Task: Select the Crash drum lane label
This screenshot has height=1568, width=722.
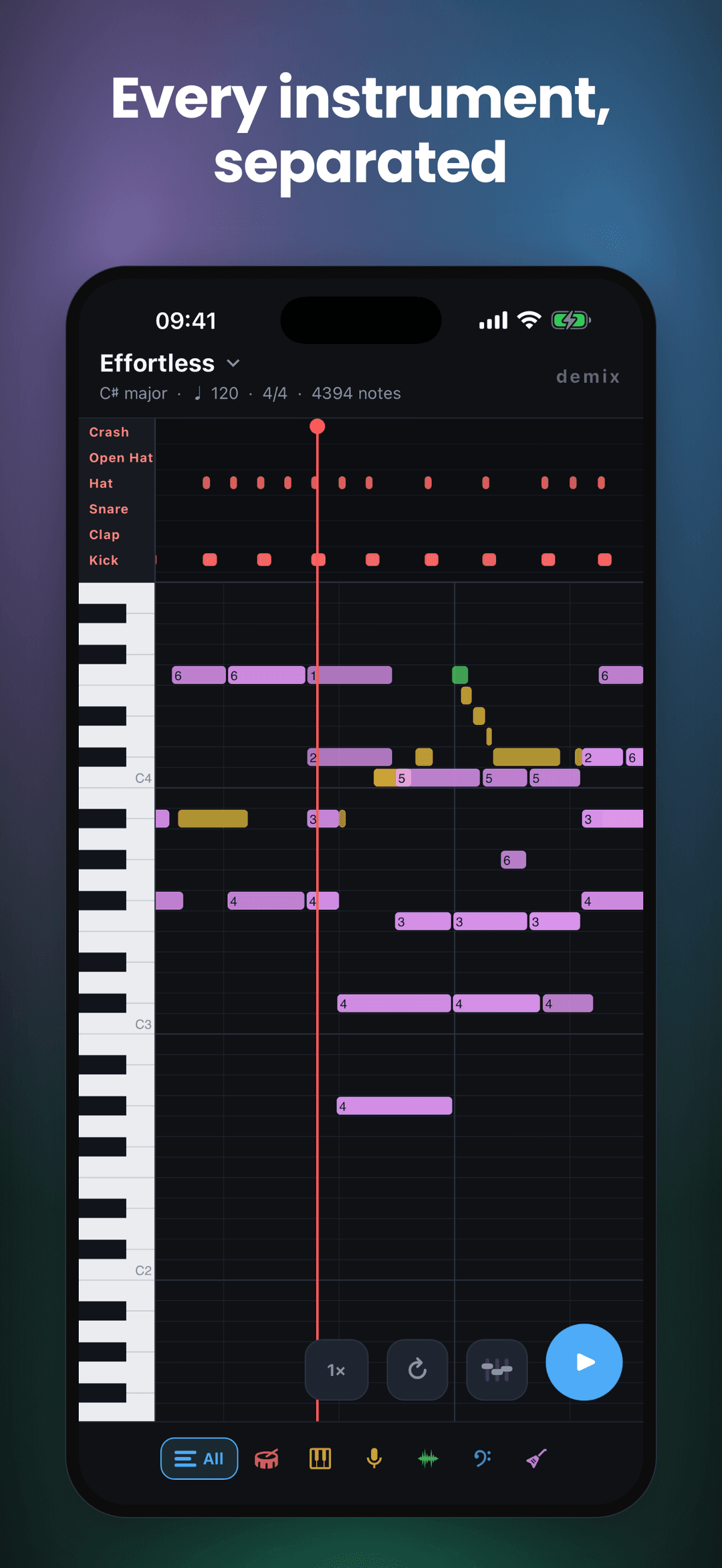Action: click(109, 432)
